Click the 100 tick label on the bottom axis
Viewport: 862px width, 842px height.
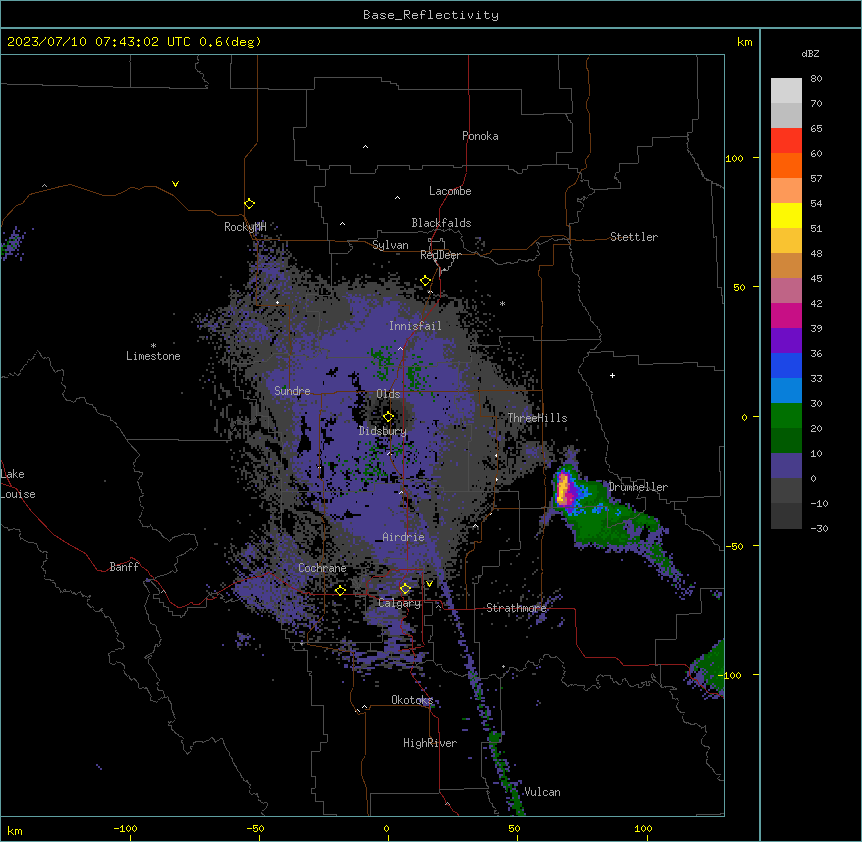643,828
